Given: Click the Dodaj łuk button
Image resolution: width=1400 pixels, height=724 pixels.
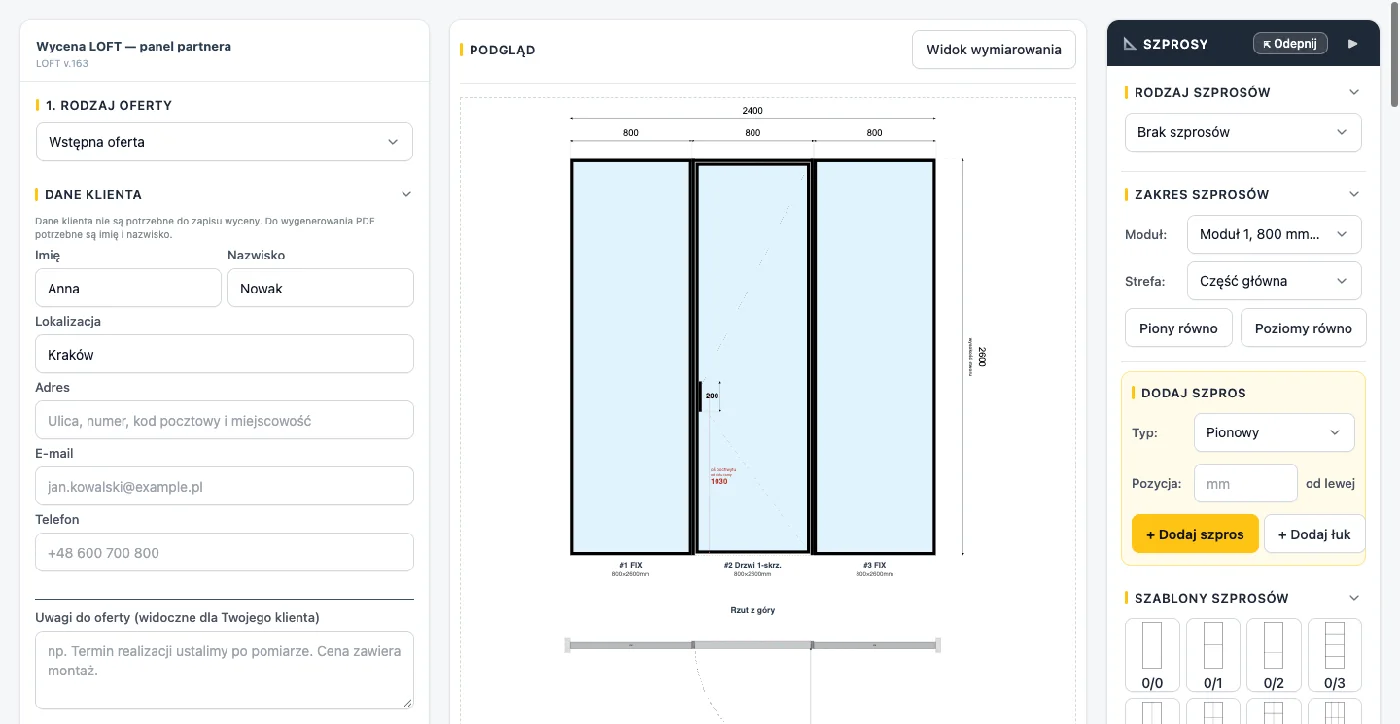Looking at the screenshot, I should point(1314,534).
